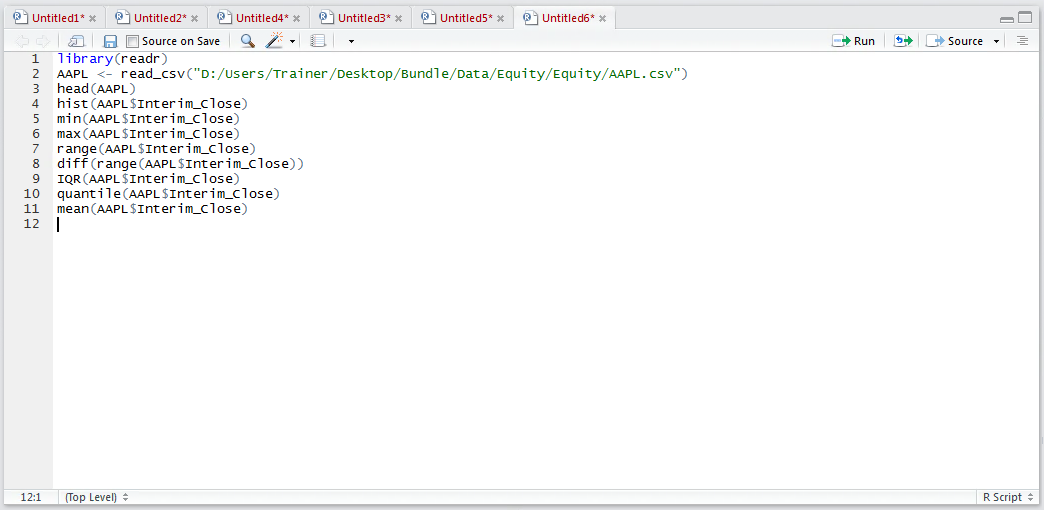Image resolution: width=1044 pixels, height=510 pixels.
Task: Maximize the source pane
Action: coord(1025,19)
